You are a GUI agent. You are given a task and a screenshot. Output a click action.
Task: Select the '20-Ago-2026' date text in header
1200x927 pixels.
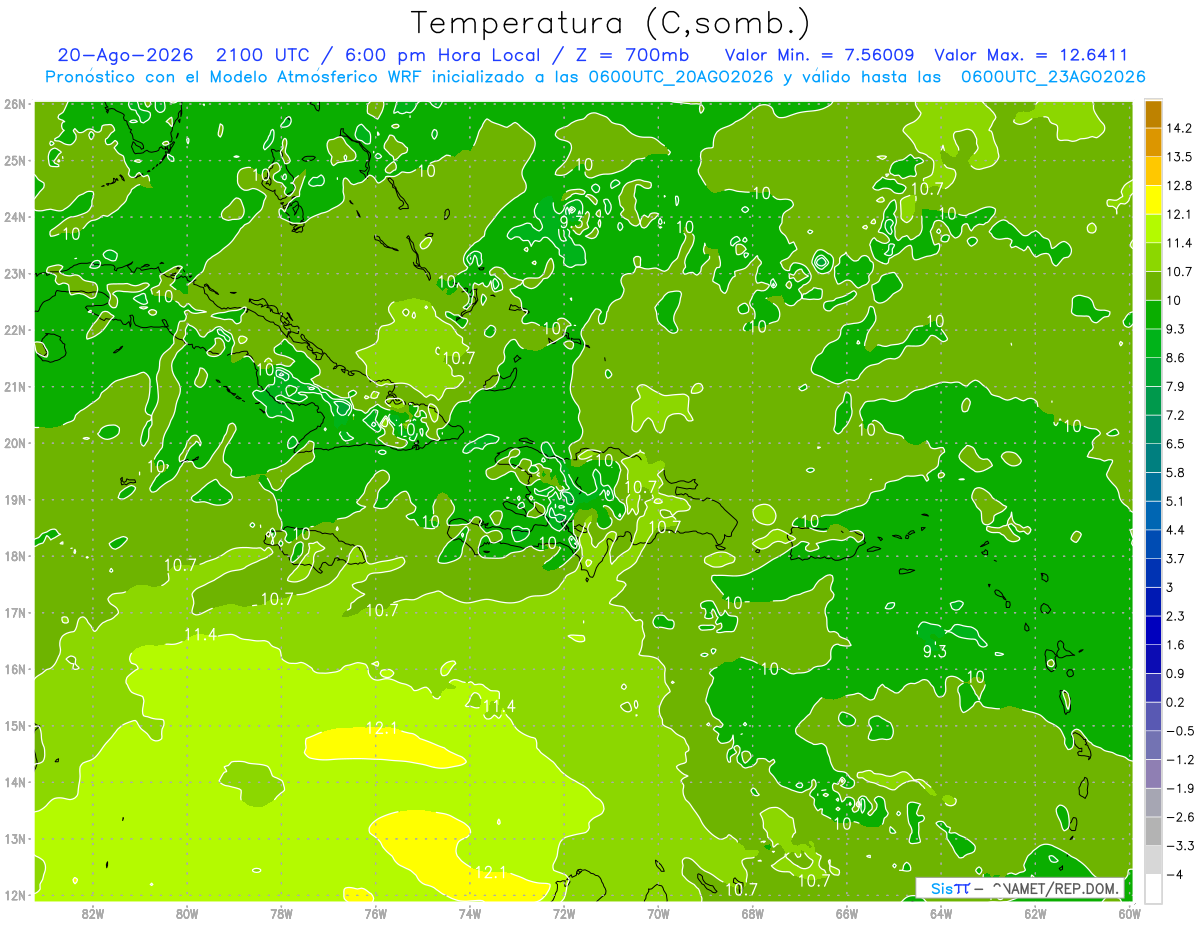pos(125,56)
